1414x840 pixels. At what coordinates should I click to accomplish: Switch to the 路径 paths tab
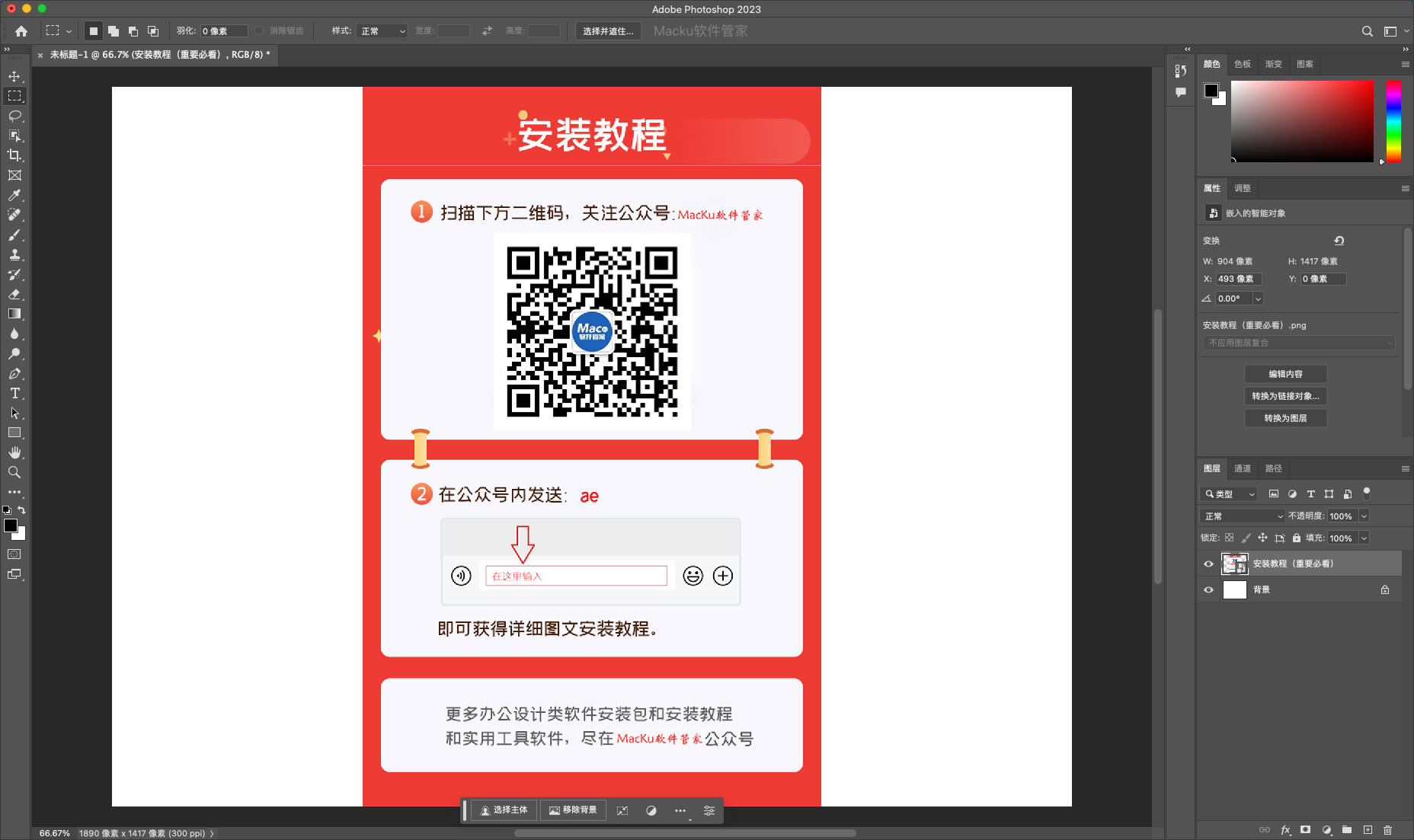[1274, 468]
